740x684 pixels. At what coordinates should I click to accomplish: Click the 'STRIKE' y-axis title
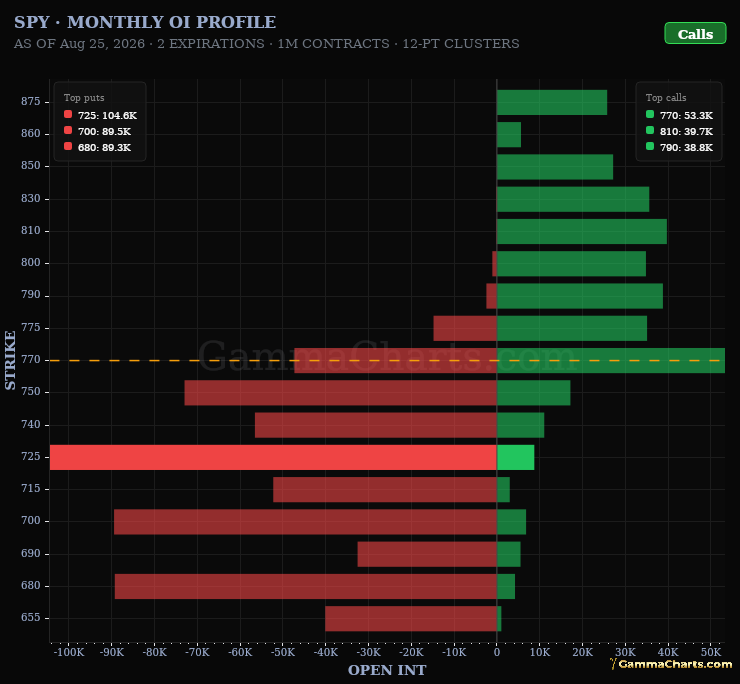pyautogui.click(x=10, y=360)
